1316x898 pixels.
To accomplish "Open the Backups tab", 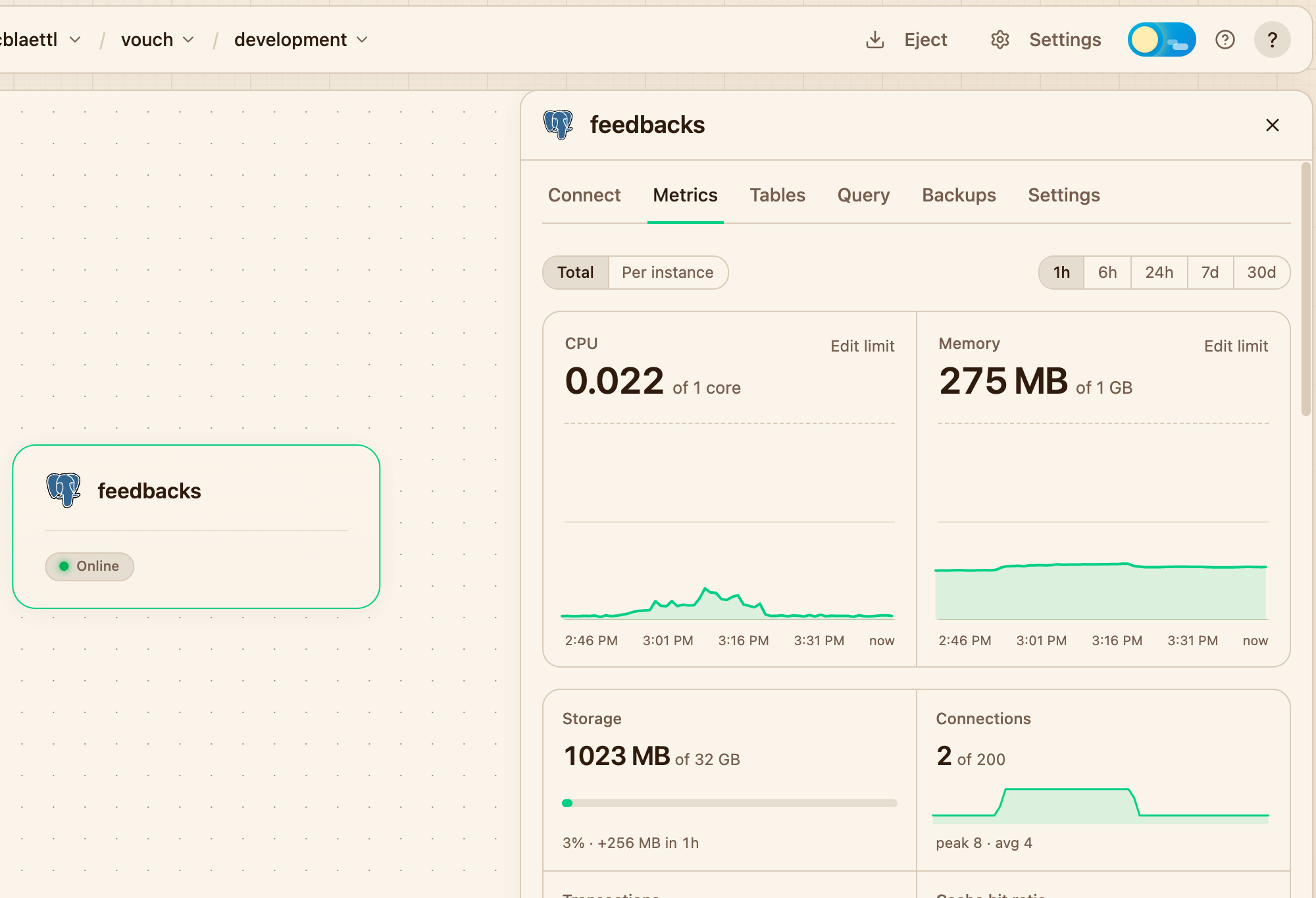I will (959, 196).
